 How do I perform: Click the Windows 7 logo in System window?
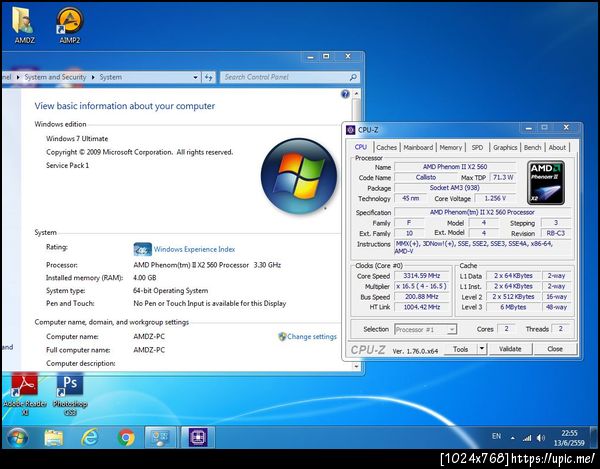(299, 176)
